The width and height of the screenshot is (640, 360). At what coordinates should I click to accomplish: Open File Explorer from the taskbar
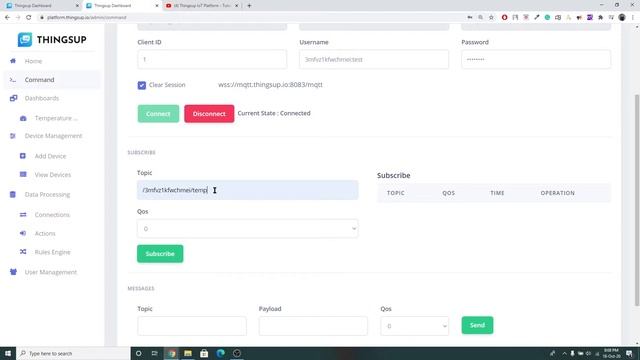(x=188, y=353)
